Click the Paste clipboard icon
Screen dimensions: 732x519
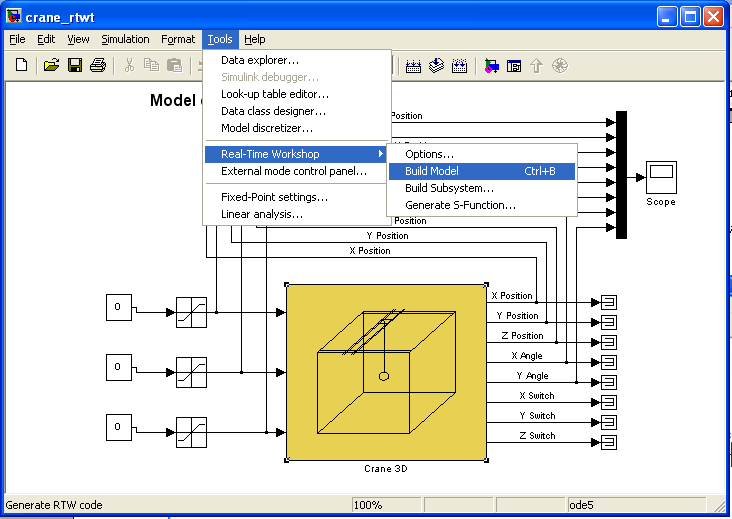pyautogui.click(x=175, y=65)
